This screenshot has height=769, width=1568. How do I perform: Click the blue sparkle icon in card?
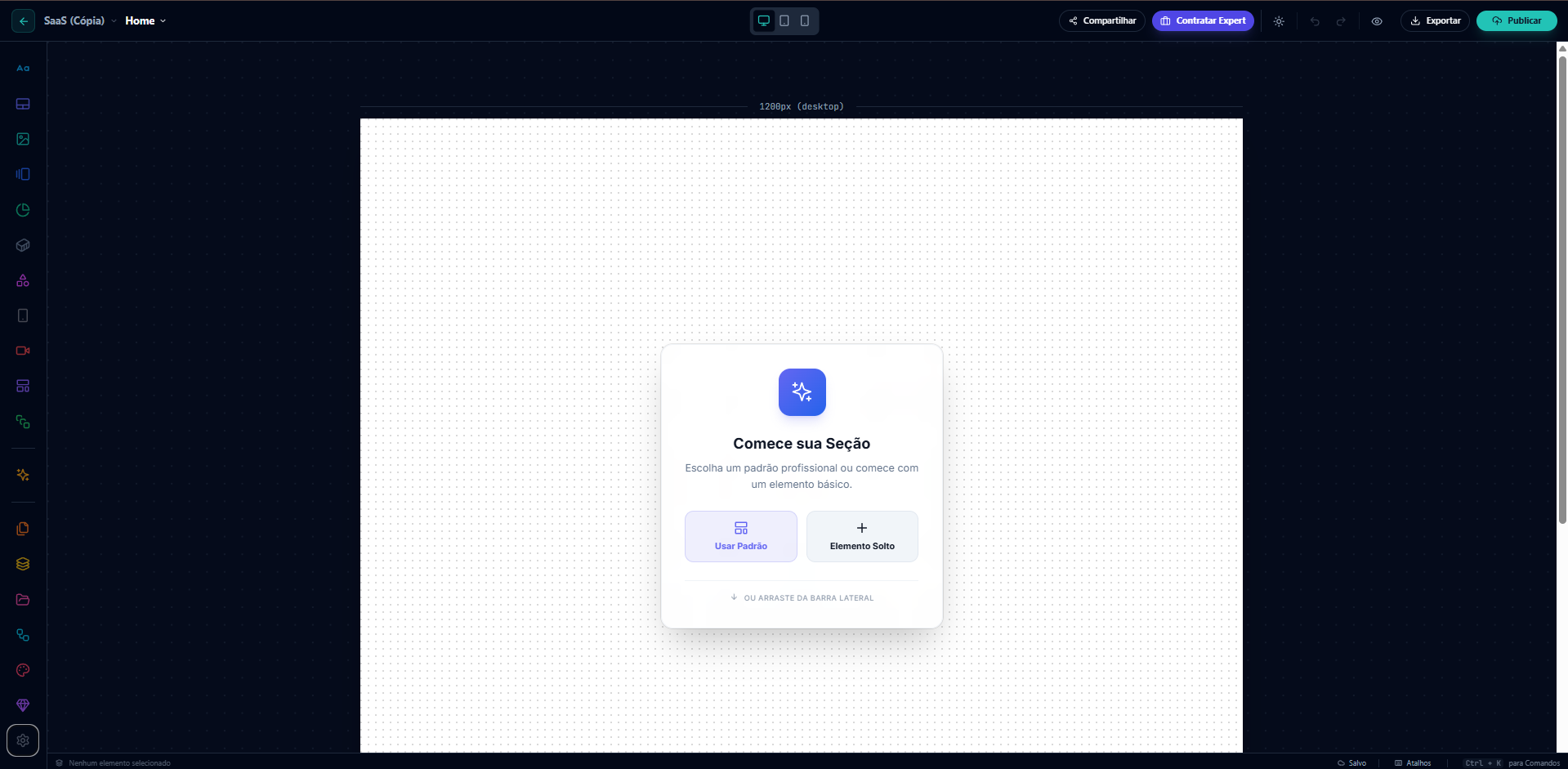(802, 392)
